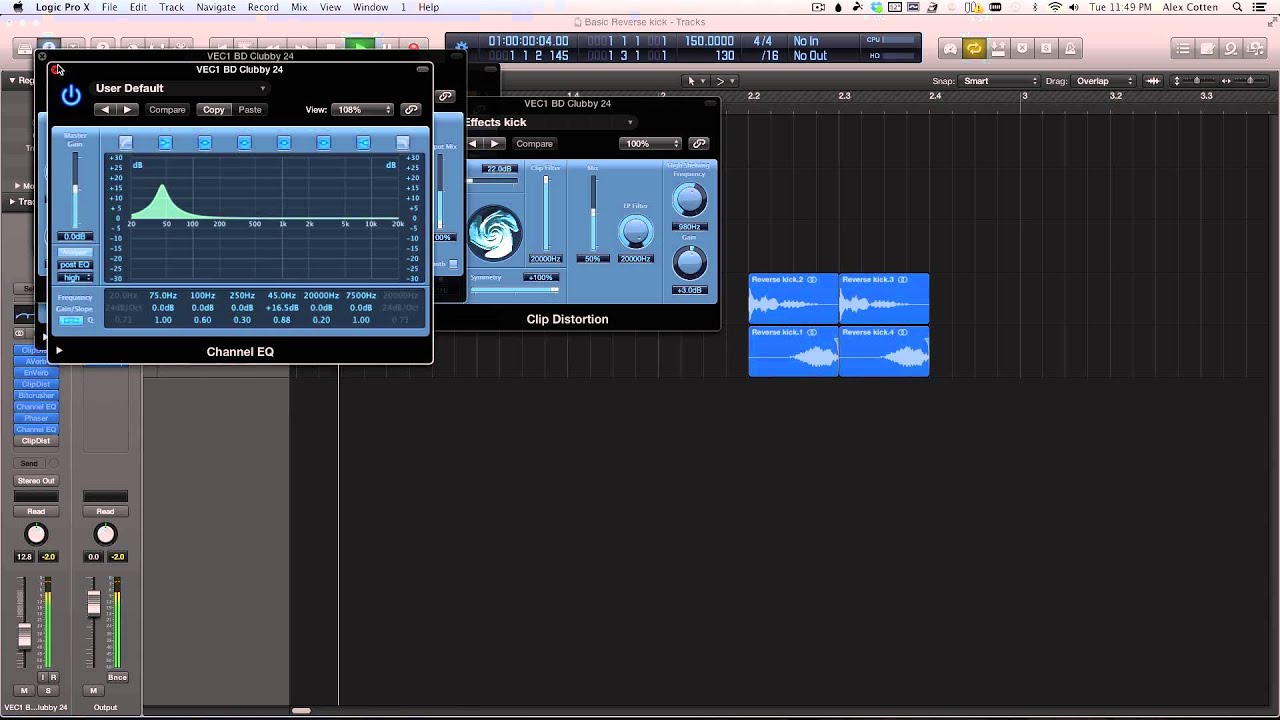Open the Record menu
The height and width of the screenshot is (720, 1280).
pos(263,7)
